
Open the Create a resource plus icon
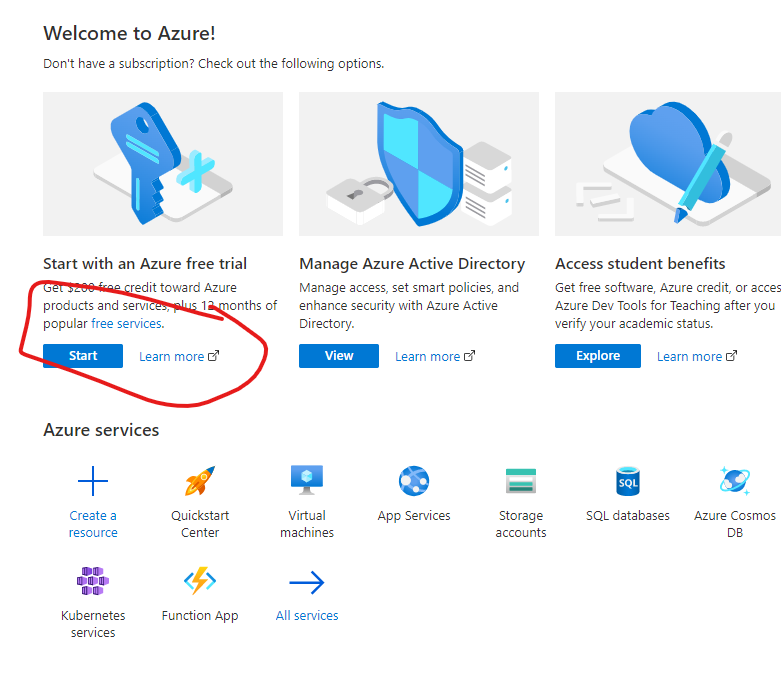93,482
